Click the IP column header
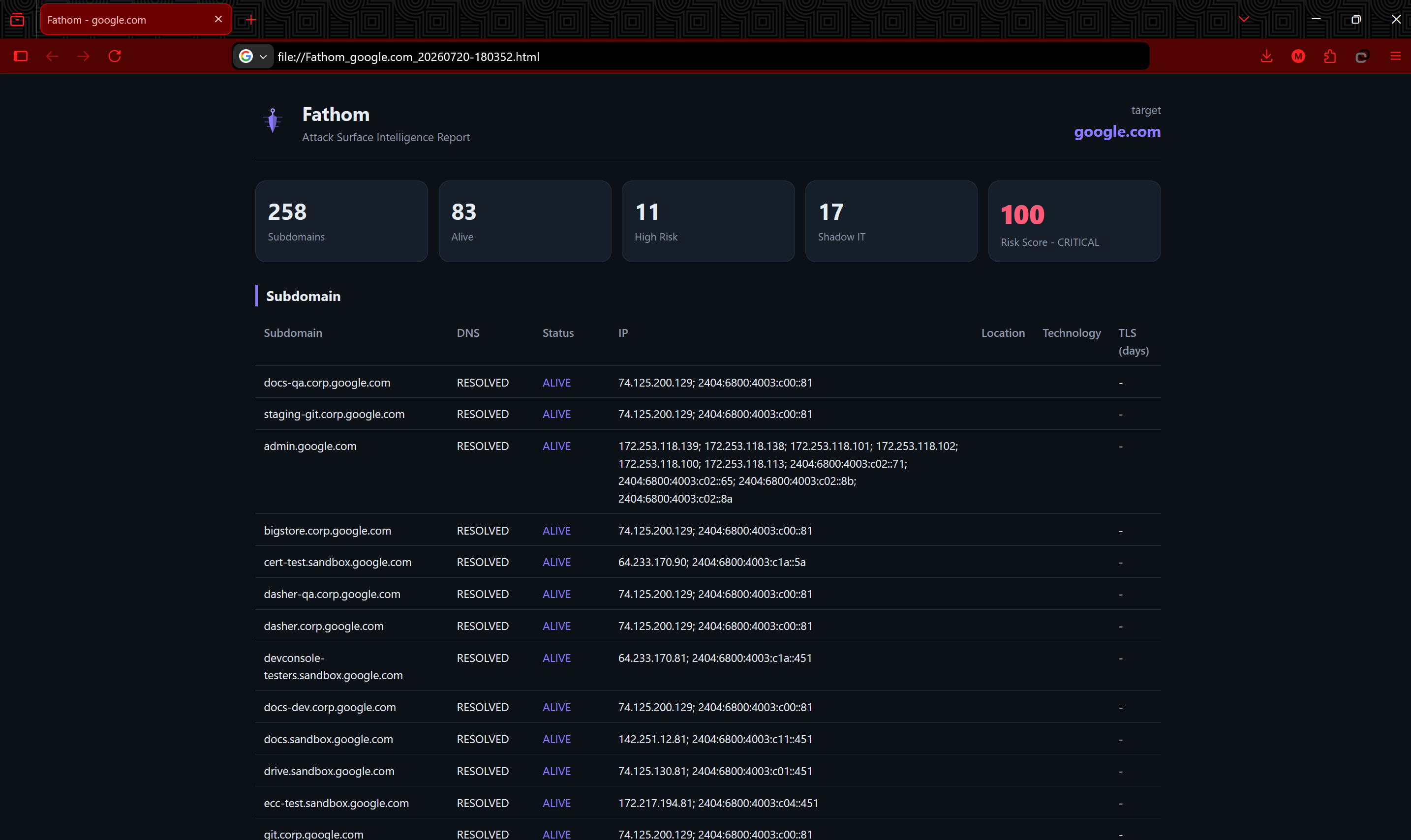 click(623, 333)
